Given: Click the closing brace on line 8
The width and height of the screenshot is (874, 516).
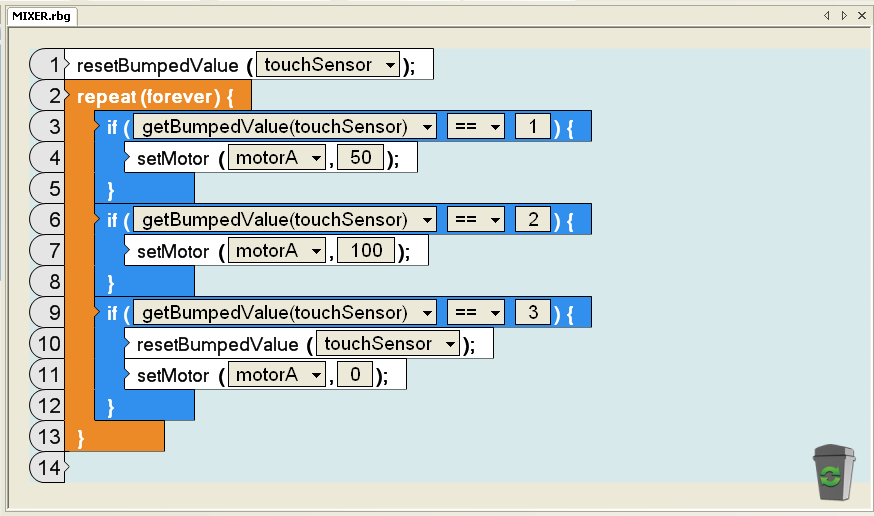Looking at the screenshot, I should pyautogui.click(x=110, y=283).
